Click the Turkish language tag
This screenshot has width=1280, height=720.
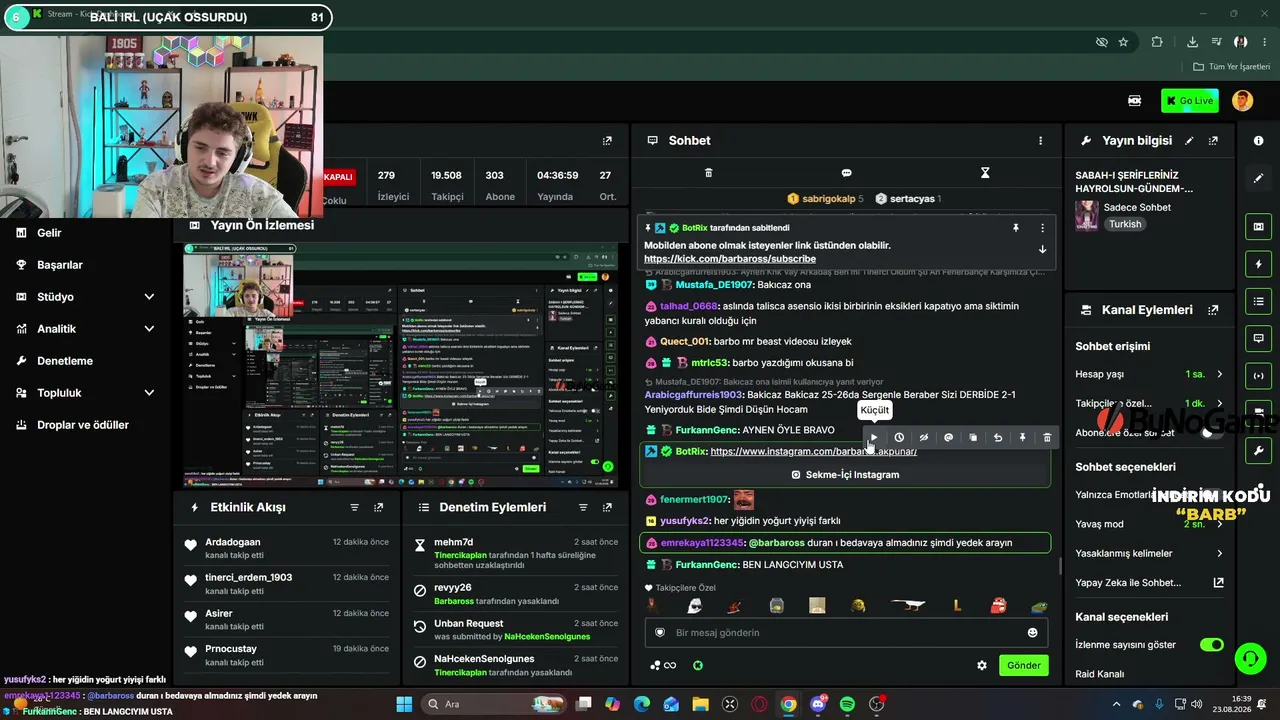[x=1125, y=225]
